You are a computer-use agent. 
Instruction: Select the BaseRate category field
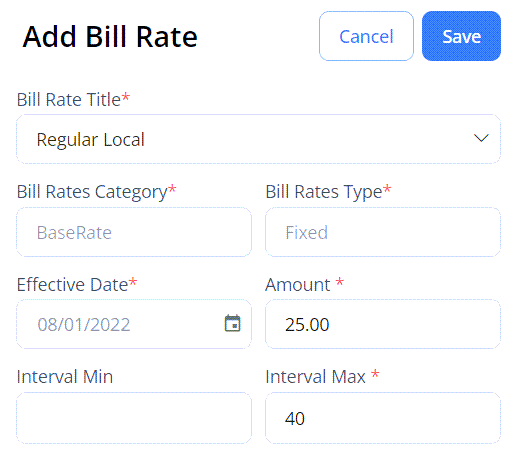(134, 232)
